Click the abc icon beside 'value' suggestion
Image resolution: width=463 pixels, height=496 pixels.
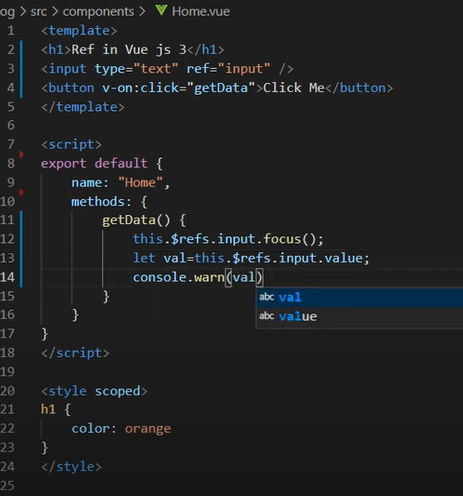click(x=267, y=316)
